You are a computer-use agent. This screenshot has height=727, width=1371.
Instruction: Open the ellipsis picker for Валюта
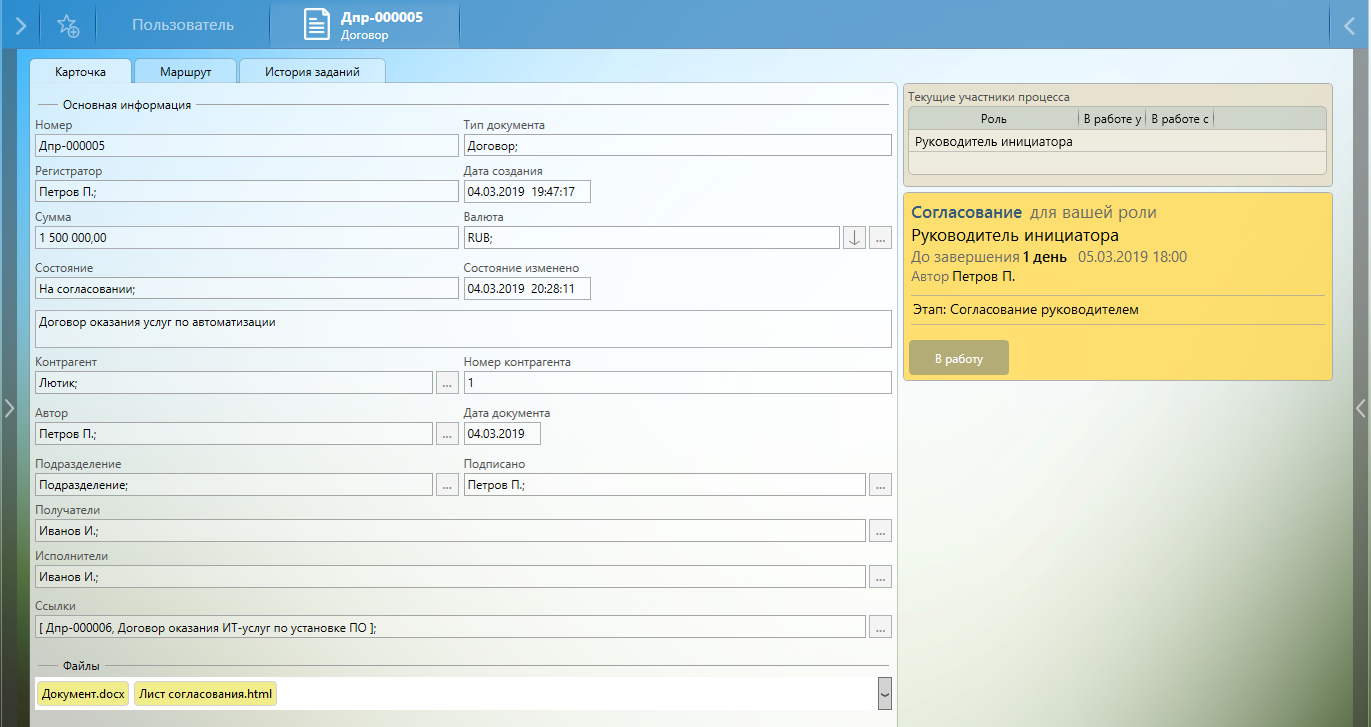(880, 237)
